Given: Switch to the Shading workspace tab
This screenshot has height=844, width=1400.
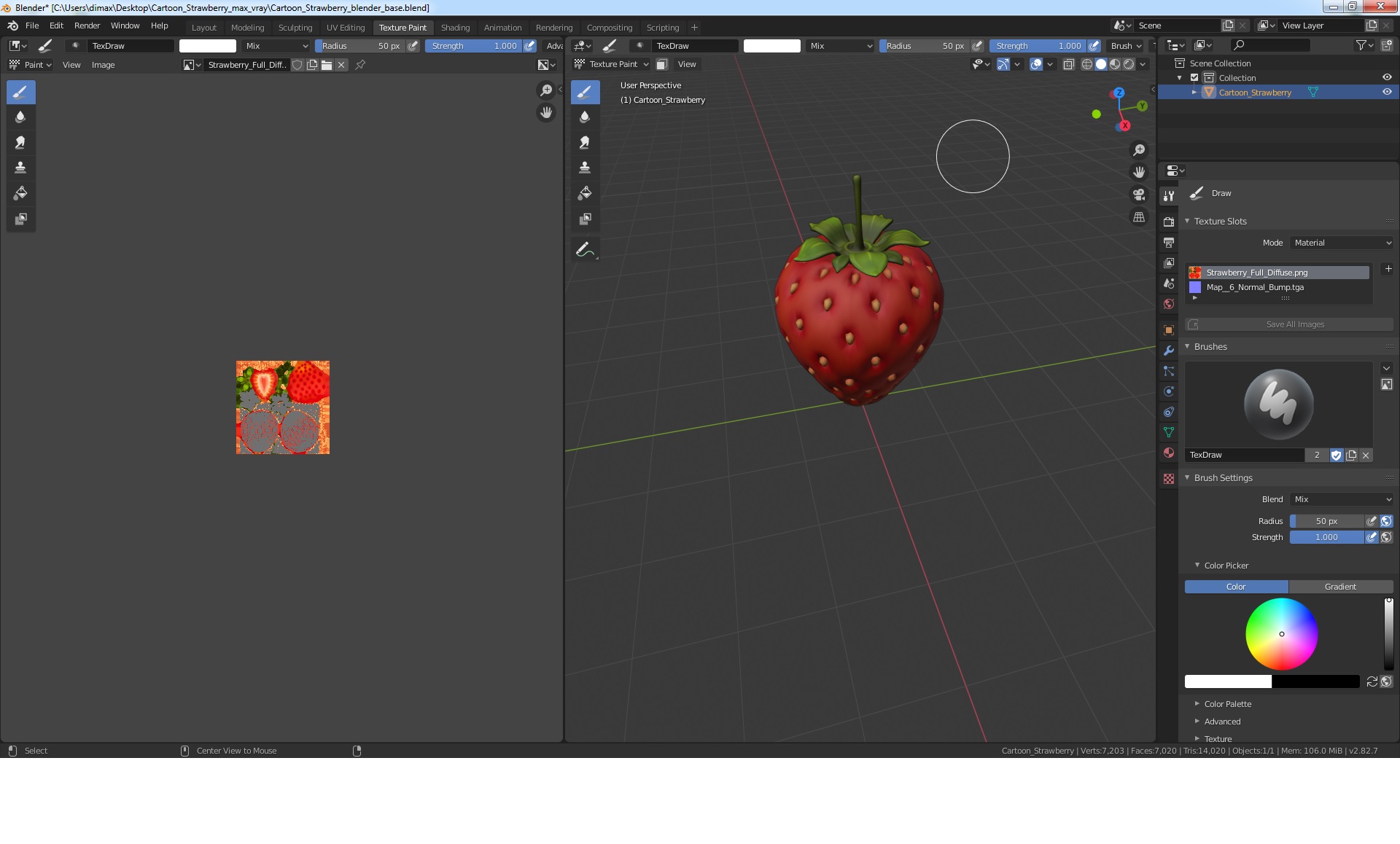Looking at the screenshot, I should 455,28.
